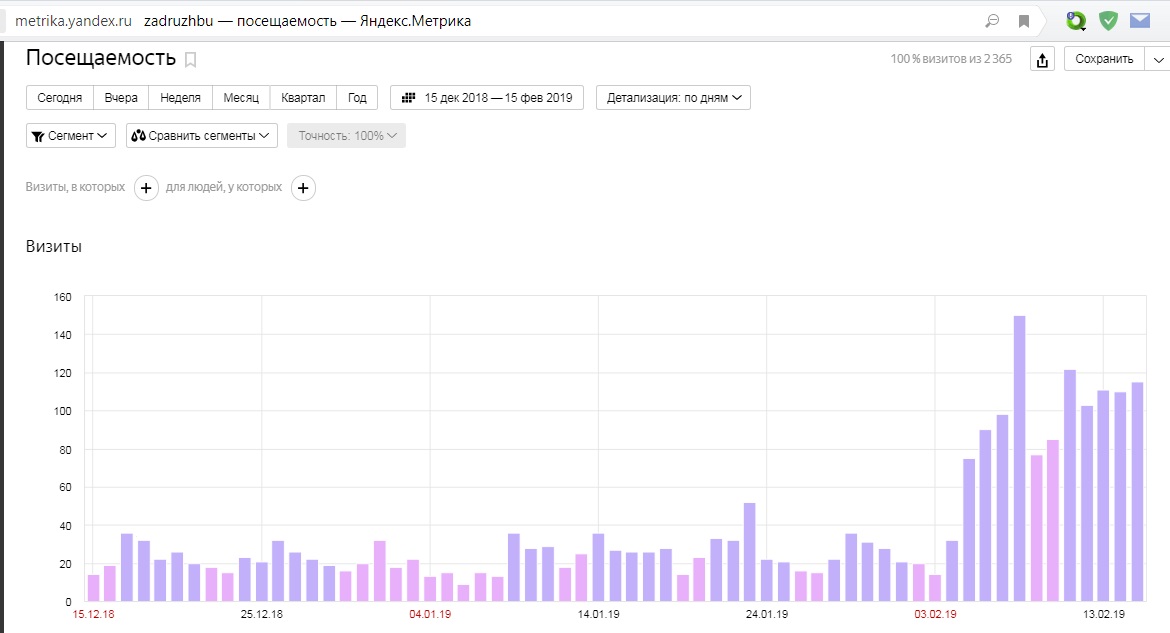Viewport: 1170px width, 633px height.
Task: Add a people condition with plus button
Action: tap(303, 188)
